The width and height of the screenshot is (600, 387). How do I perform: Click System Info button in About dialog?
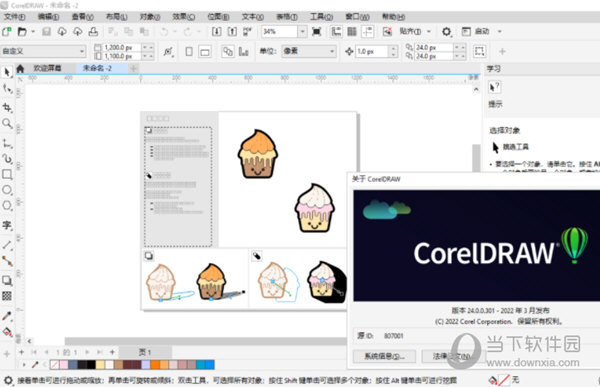click(x=384, y=356)
